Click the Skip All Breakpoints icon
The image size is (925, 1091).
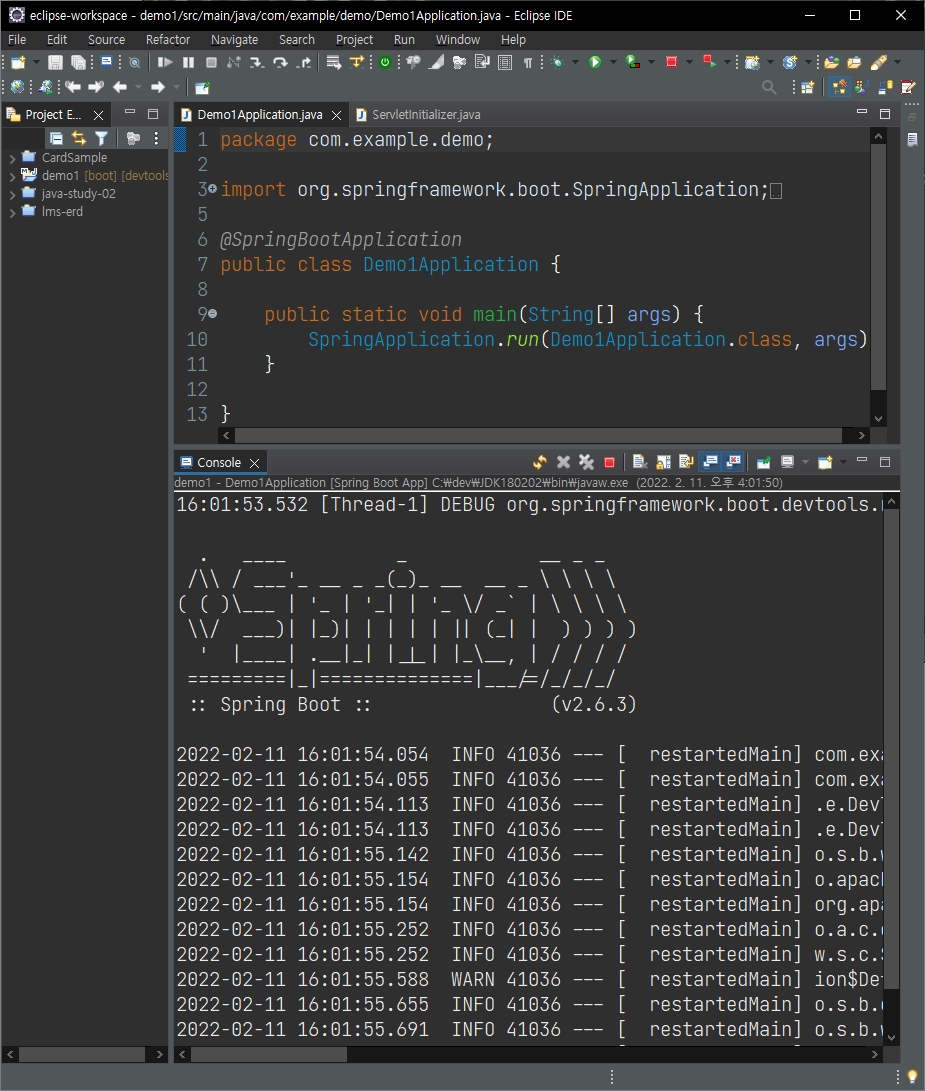134,63
